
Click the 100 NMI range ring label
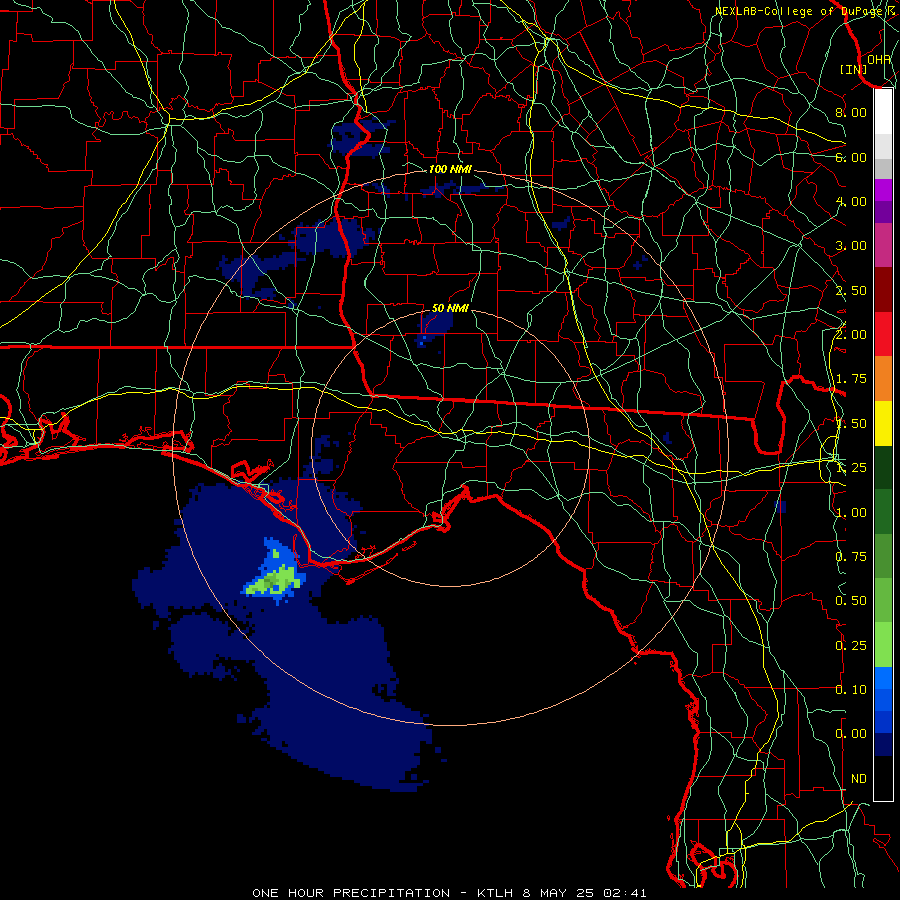[450, 169]
